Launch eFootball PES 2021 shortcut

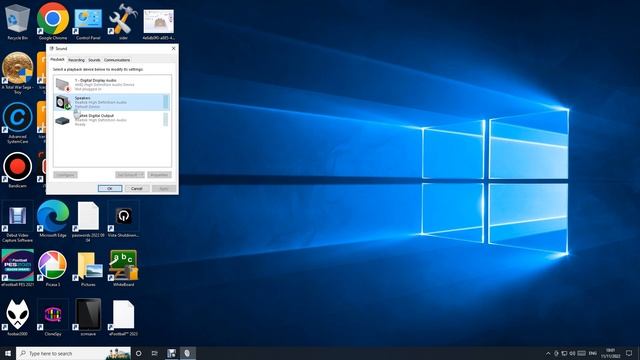tap(18, 268)
